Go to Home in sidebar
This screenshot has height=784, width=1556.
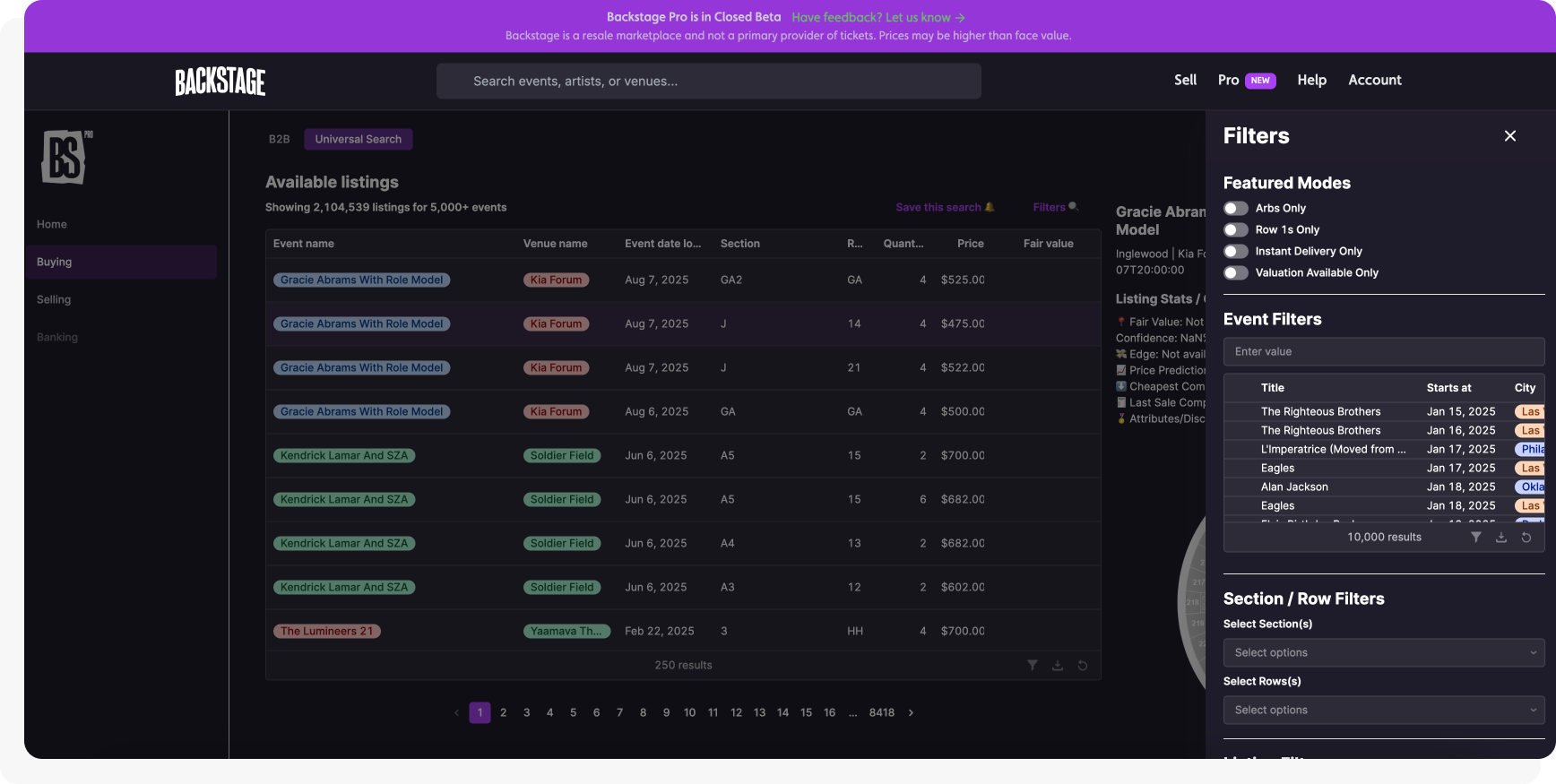pyautogui.click(x=52, y=224)
